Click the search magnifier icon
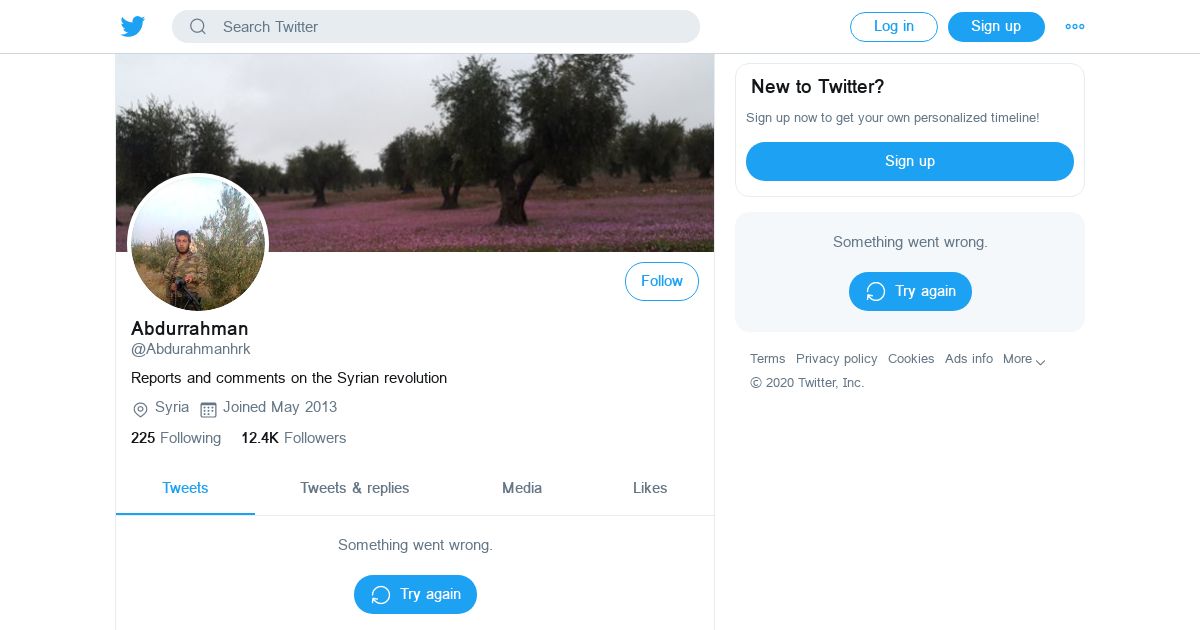1200x630 pixels. [198, 27]
